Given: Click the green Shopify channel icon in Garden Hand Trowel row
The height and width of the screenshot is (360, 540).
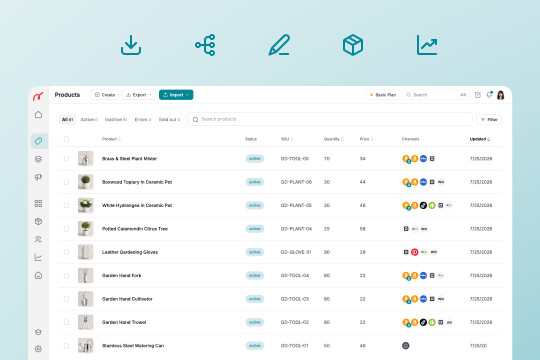Looking at the screenshot, I should click(x=432, y=322).
